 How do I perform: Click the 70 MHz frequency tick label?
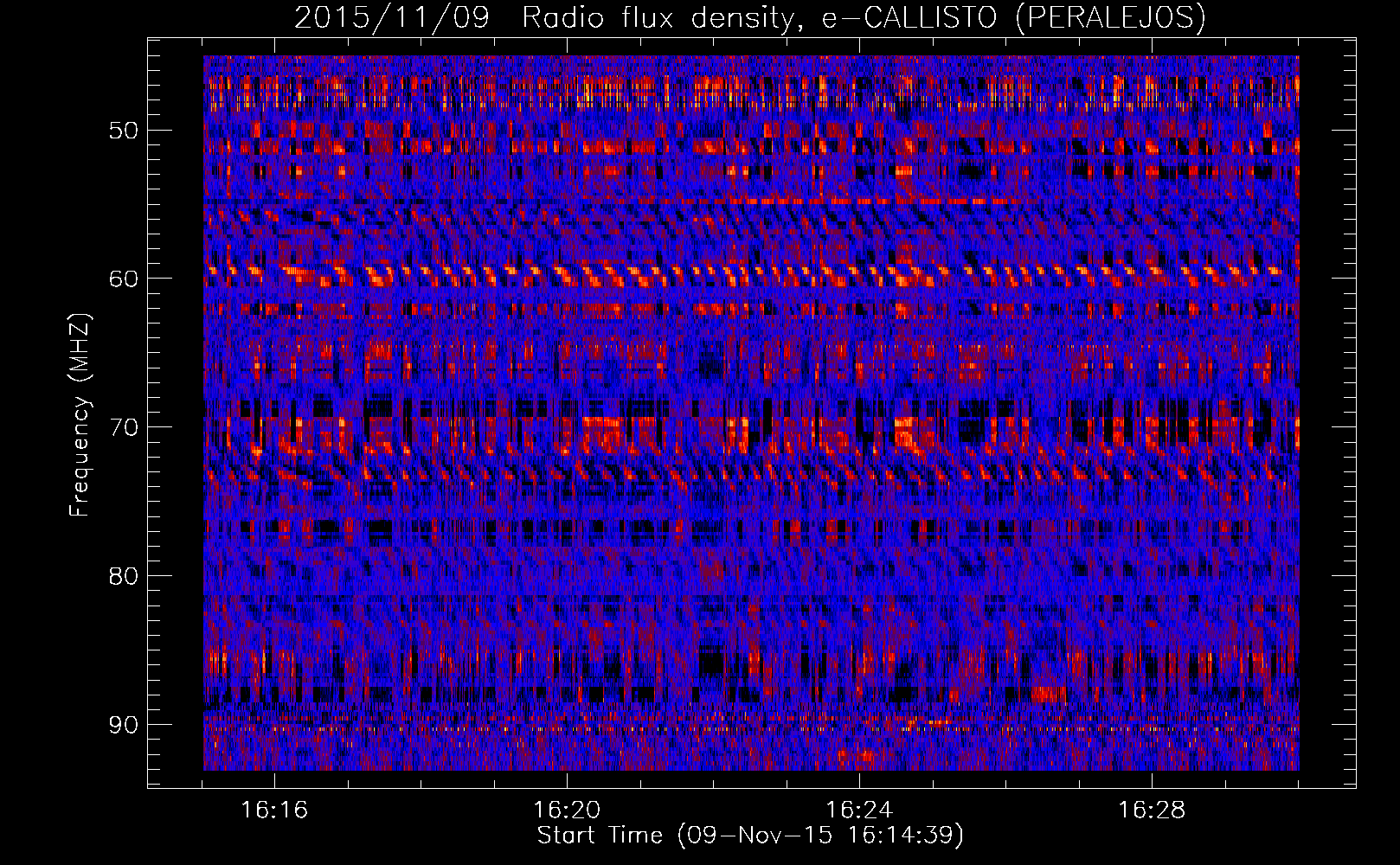tap(123, 427)
